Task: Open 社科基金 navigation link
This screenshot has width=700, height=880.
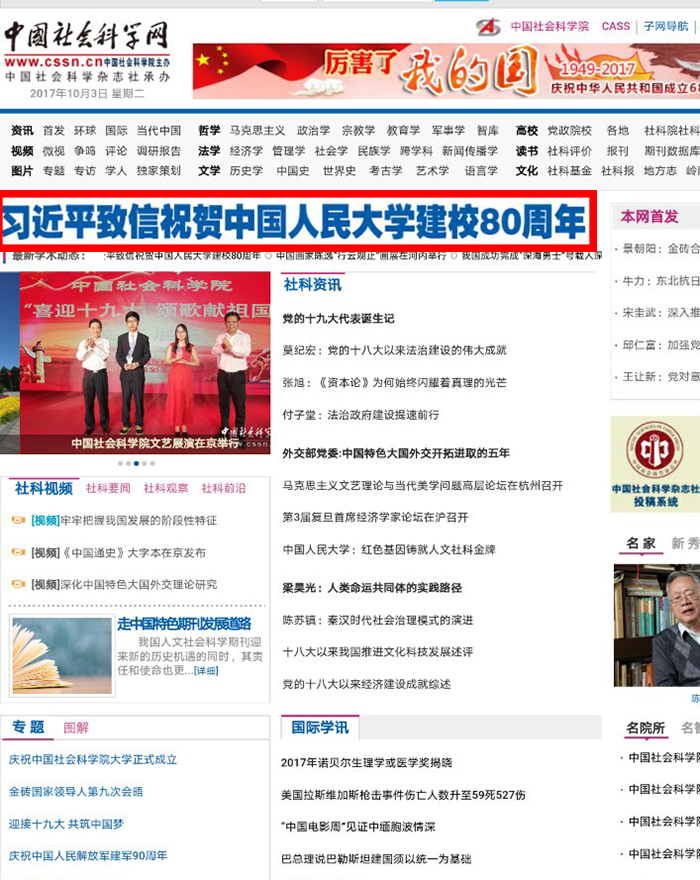Action: (x=570, y=171)
